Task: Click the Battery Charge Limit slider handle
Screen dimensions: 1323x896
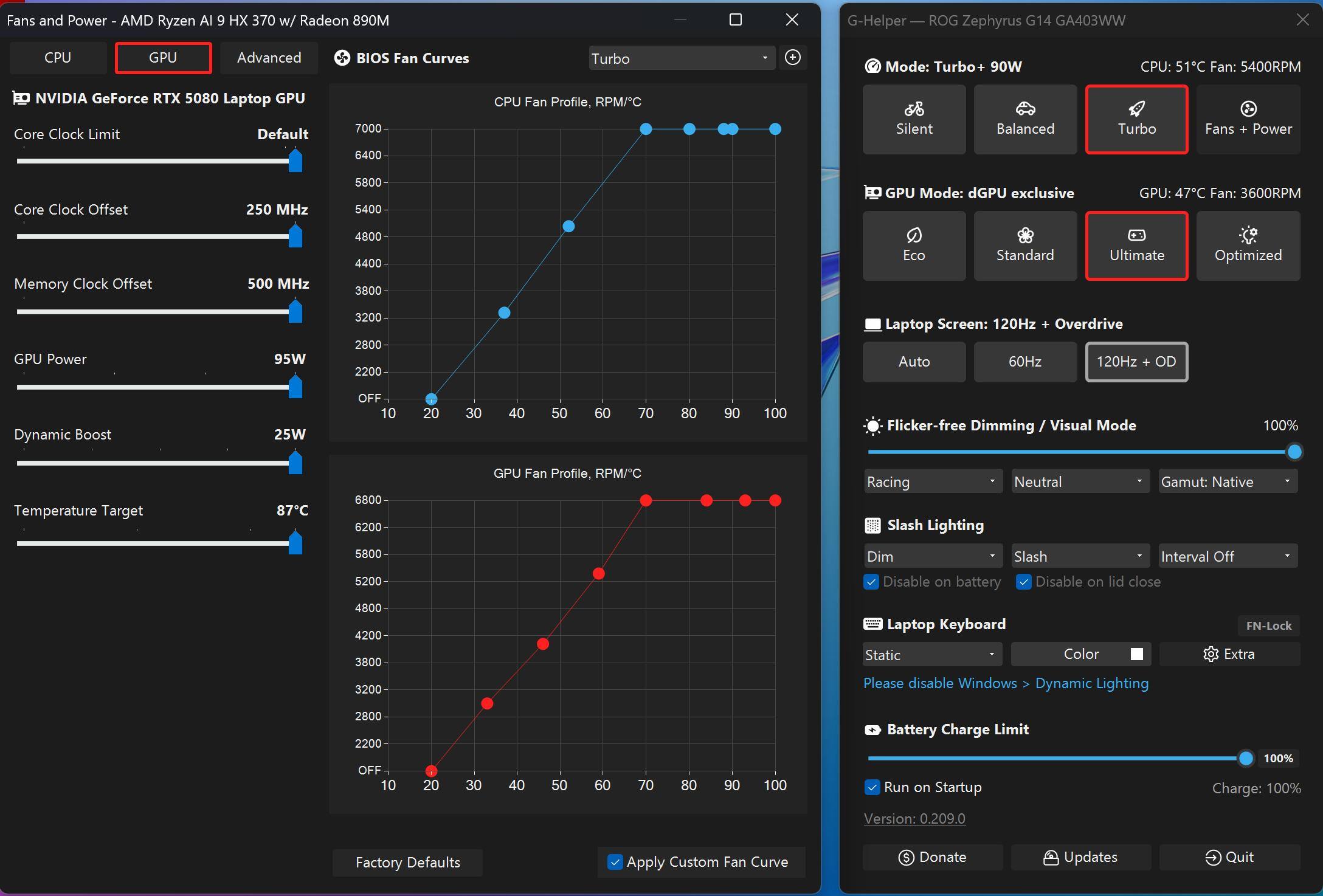Action: (x=1246, y=758)
